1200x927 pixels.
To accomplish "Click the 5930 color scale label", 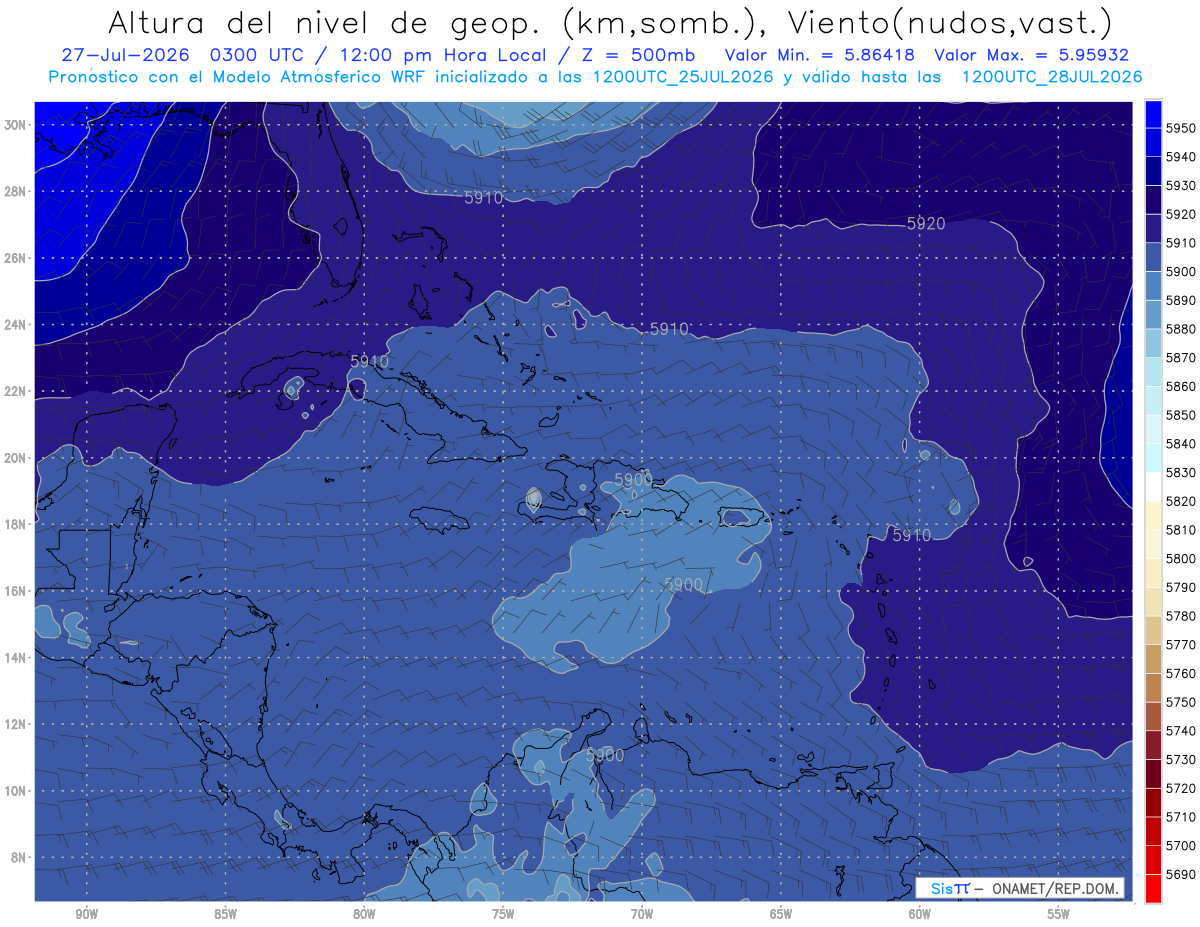I will coord(1181,186).
